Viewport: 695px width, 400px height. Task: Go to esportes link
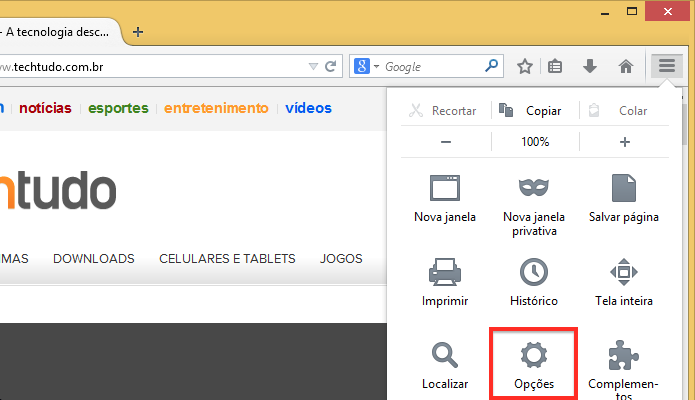click(118, 108)
